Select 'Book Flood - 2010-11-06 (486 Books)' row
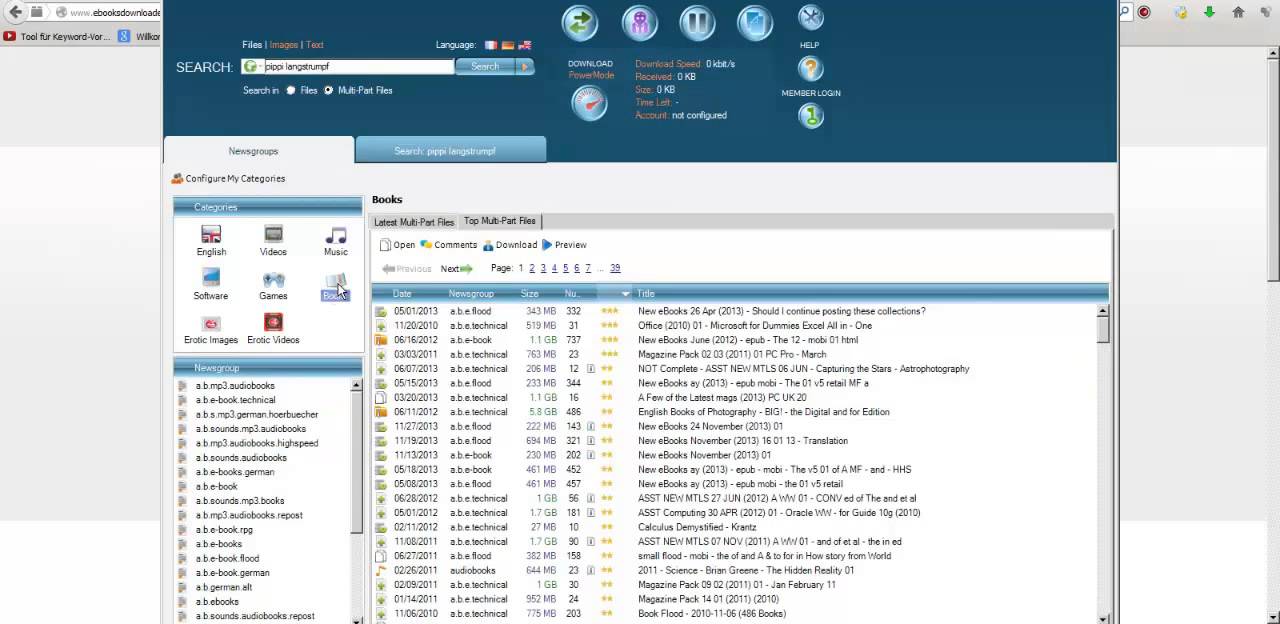The image size is (1280, 624). (x=735, y=614)
